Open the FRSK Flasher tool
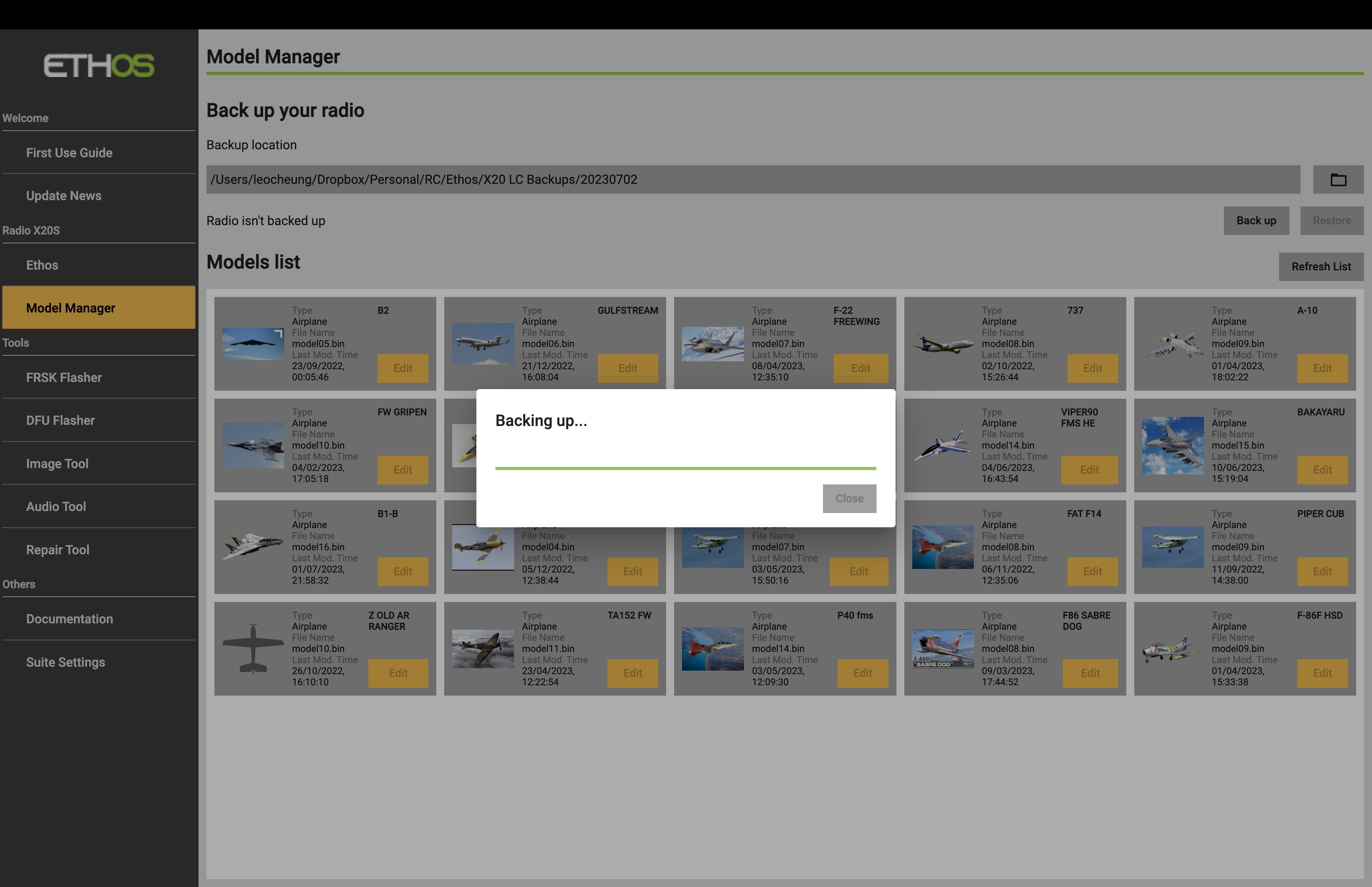 coord(64,377)
